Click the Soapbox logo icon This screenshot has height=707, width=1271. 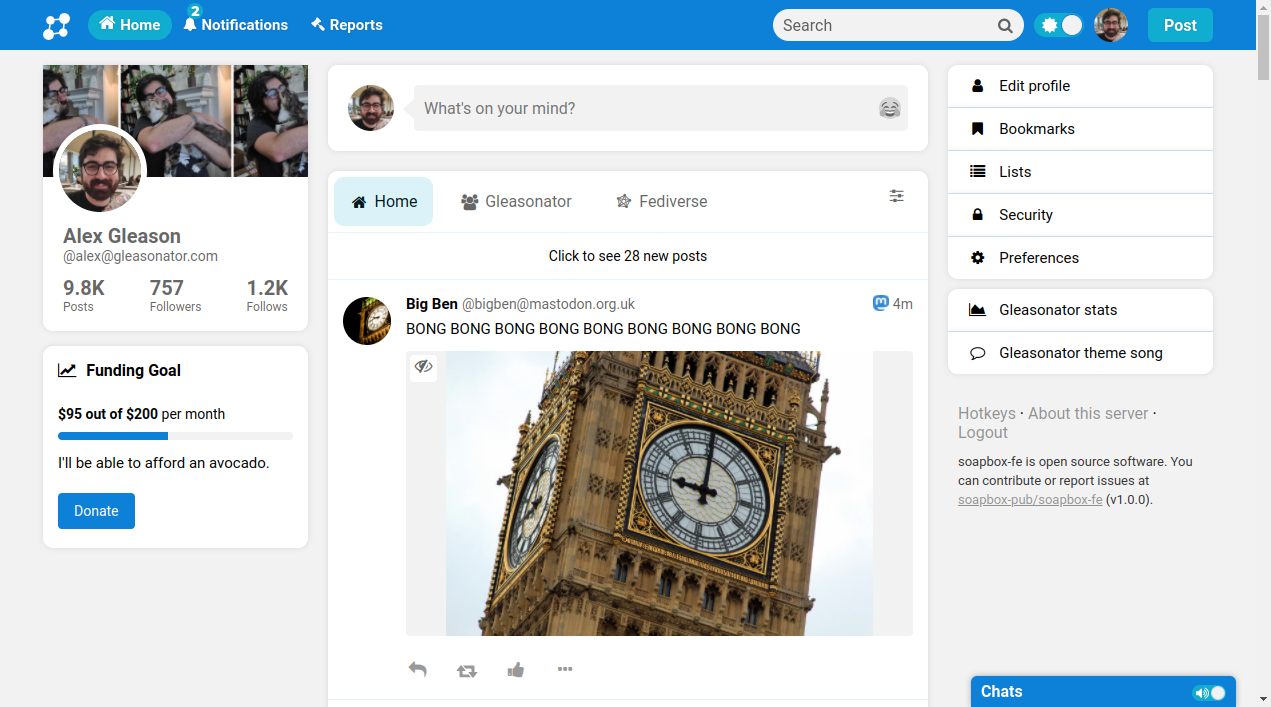coord(56,26)
